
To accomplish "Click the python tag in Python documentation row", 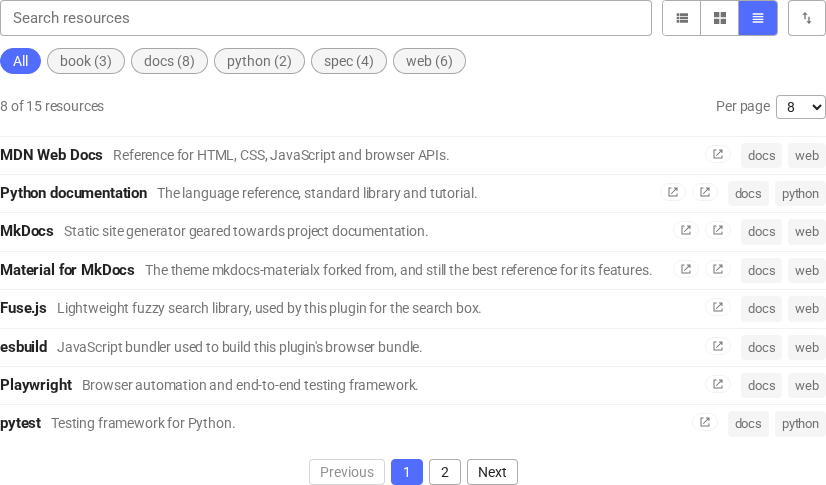I will [x=800, y=193].
